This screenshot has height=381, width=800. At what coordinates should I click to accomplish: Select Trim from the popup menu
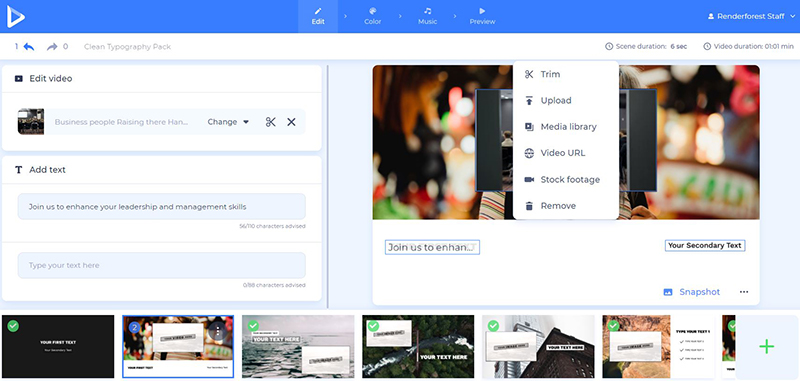pyautogui.click(x=566, y=74)
